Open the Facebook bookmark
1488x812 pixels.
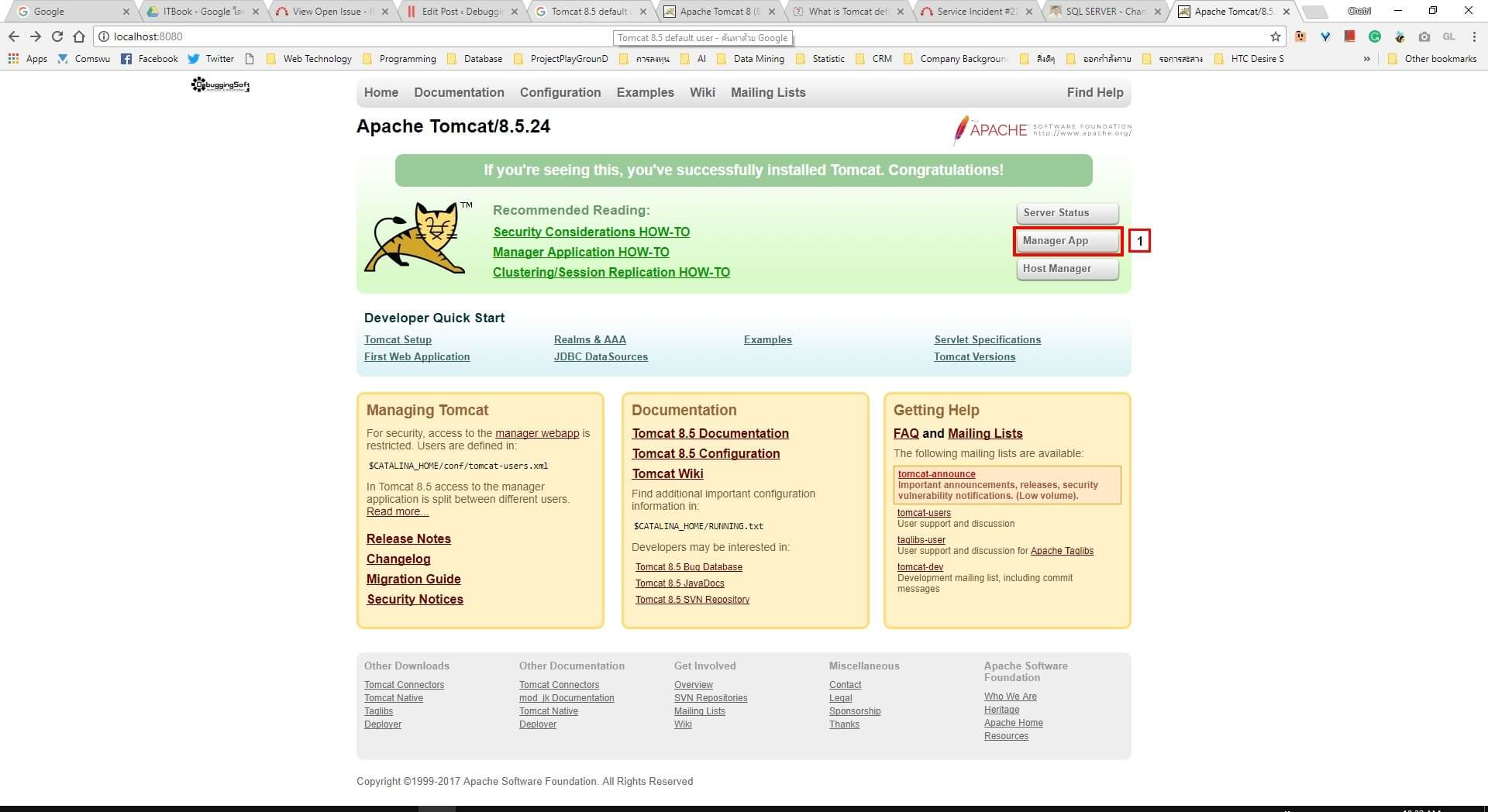coord(150,59)
